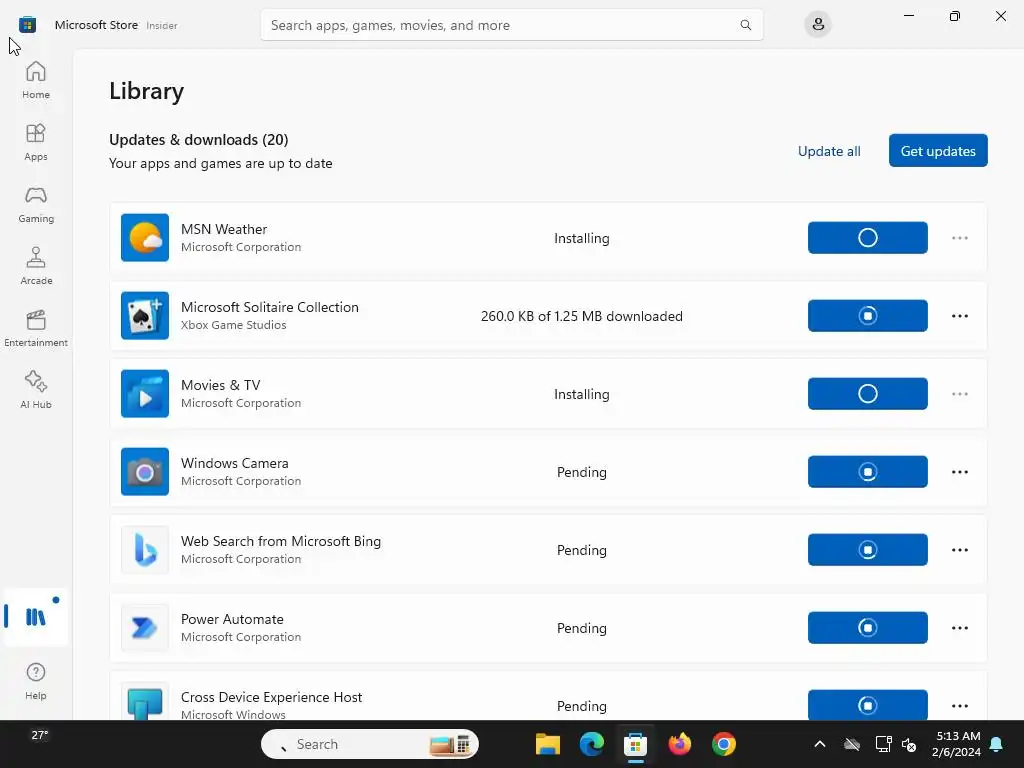
Task: Open more options for Windows Camera
Action: [x=959, y=472]
